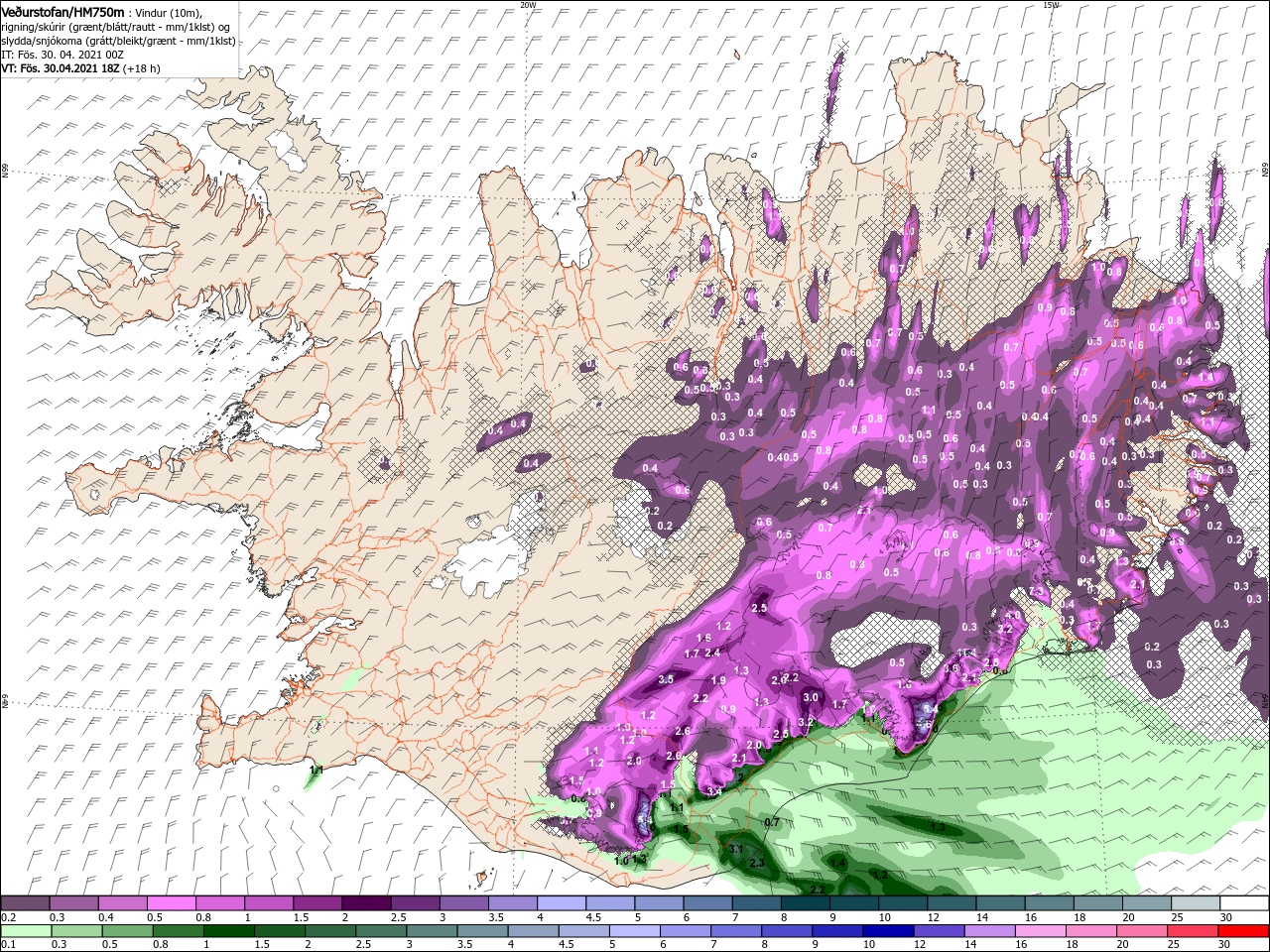Click the 20W longitude label on the top edge
This screenshot has width=1270, height=952.
(x=528, y=5)
